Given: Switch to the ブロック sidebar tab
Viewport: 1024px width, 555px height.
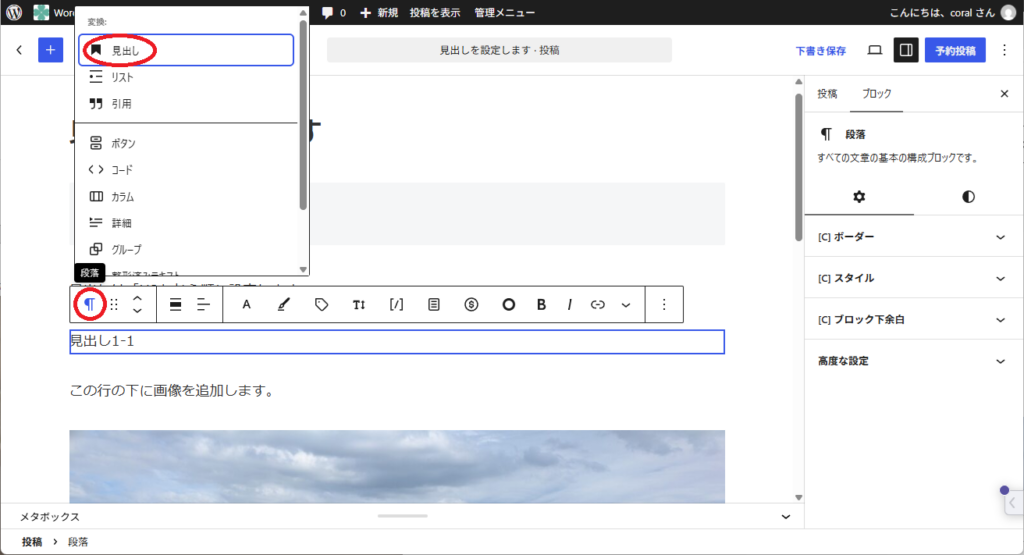Looking at the screenshot, I should [x=876, y=94].
